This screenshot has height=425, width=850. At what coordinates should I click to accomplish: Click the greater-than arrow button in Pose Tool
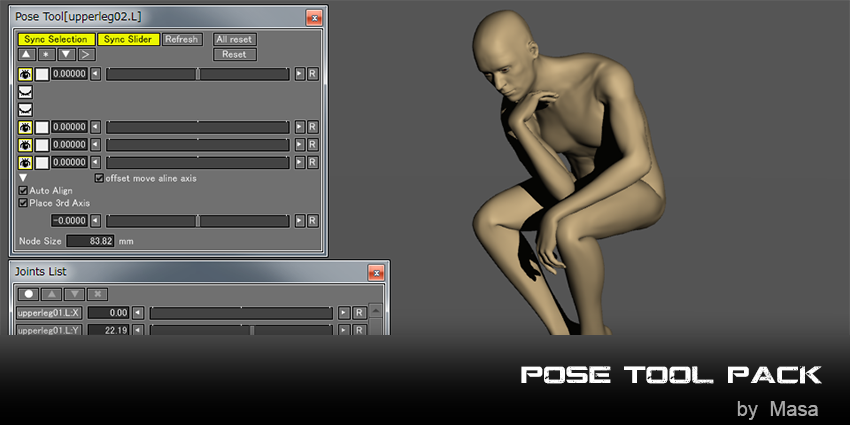87,54
